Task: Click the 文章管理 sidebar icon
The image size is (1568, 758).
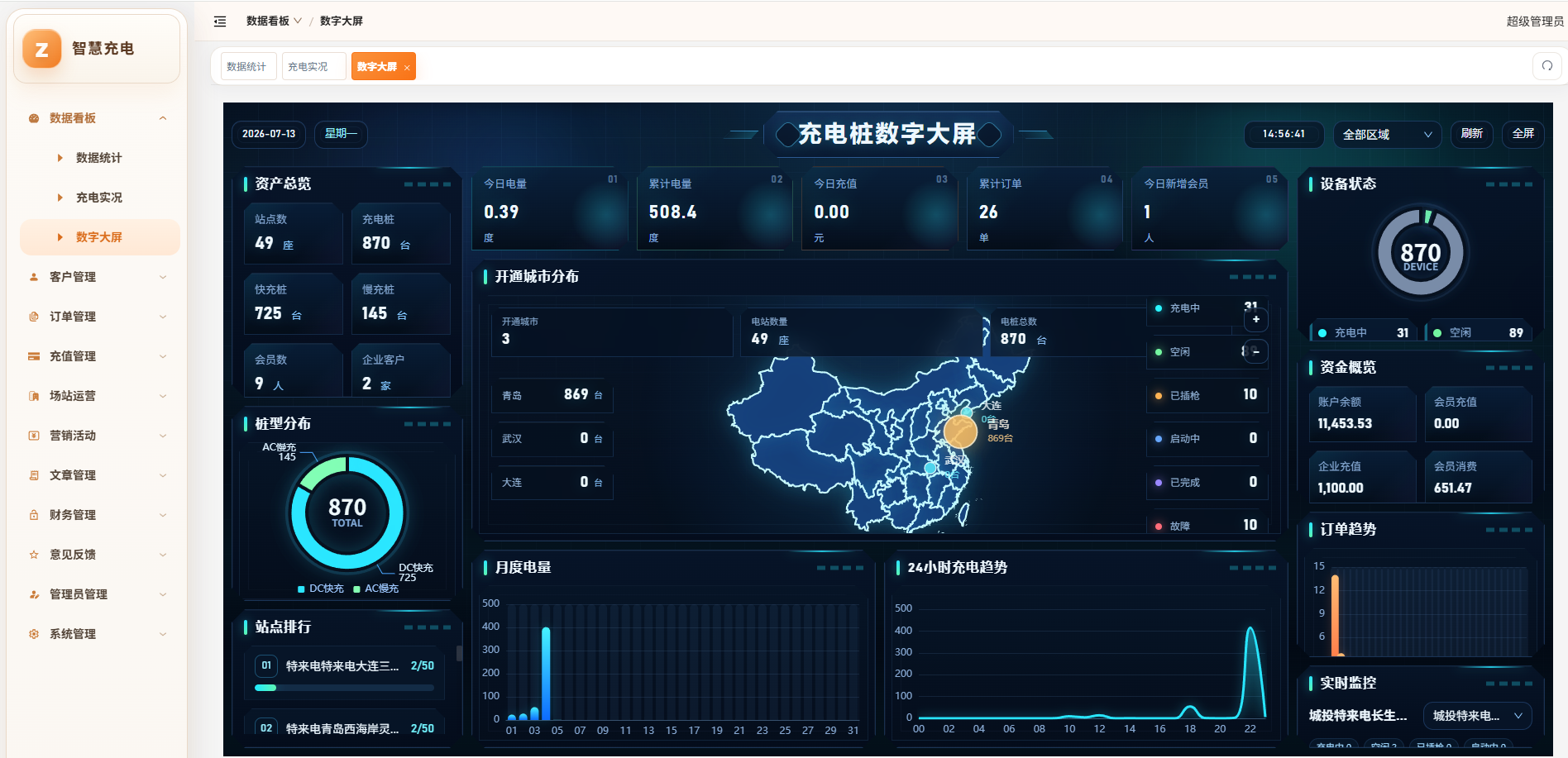Action: [x=34, y=475]
